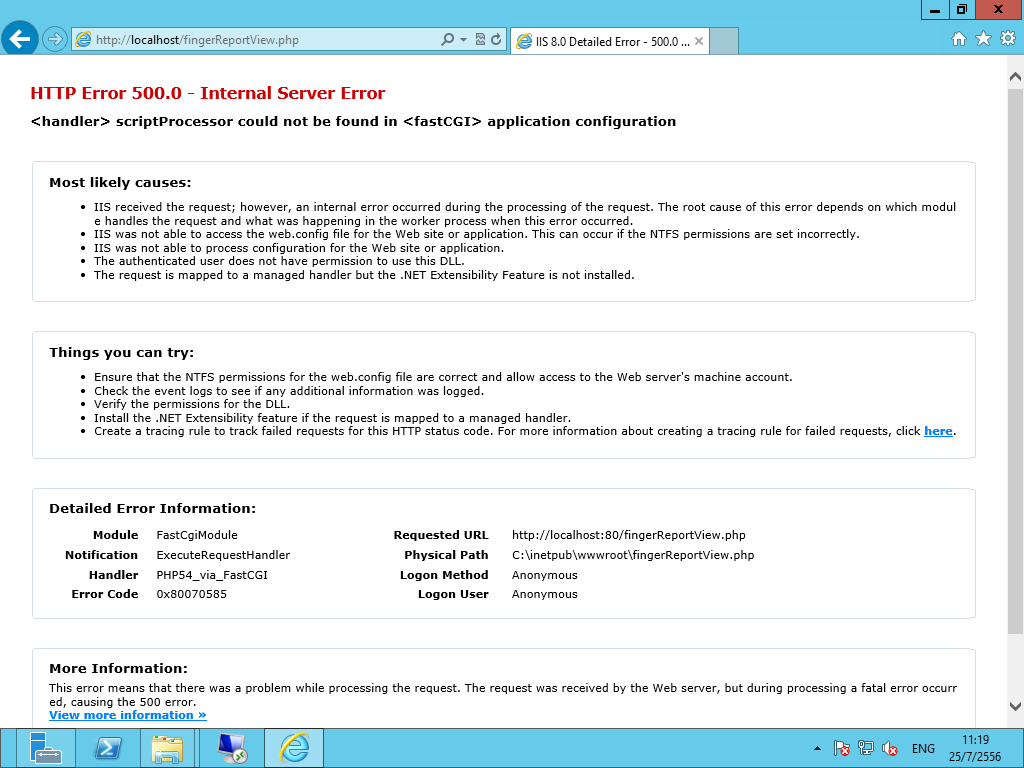Click the FastCgiModule module value
1024x768 pixels.
[197, 536]
